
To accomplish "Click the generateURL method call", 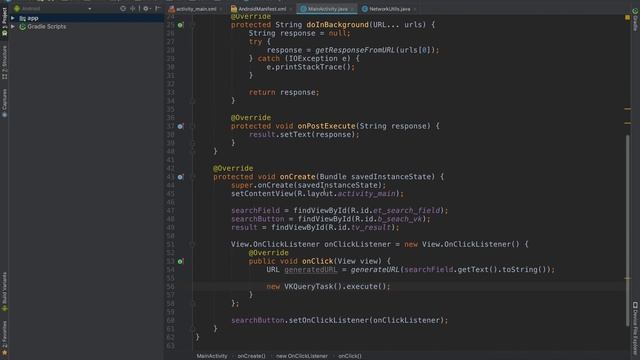I will point(375,270).
